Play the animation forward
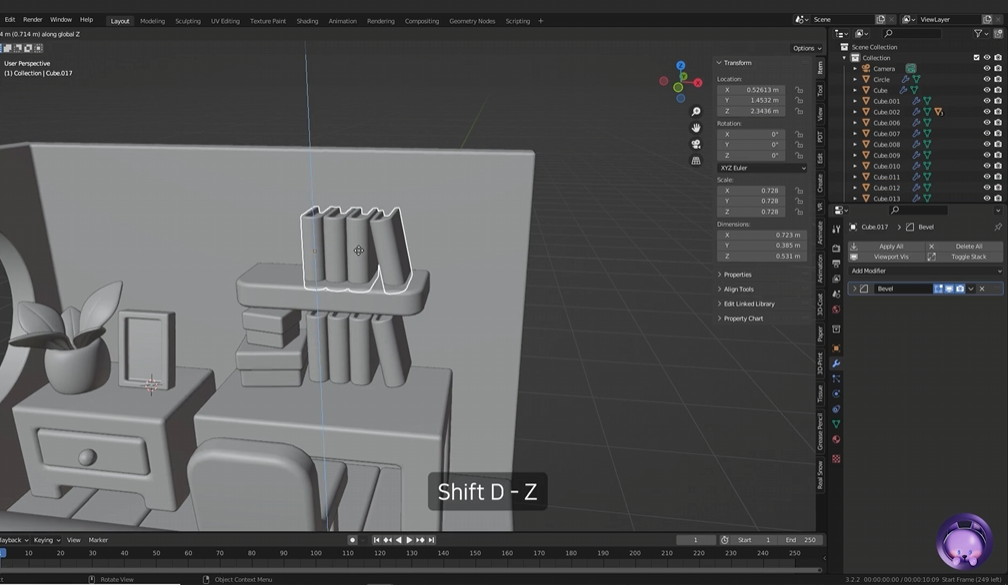1008x585 pixels. click(409, 540)
